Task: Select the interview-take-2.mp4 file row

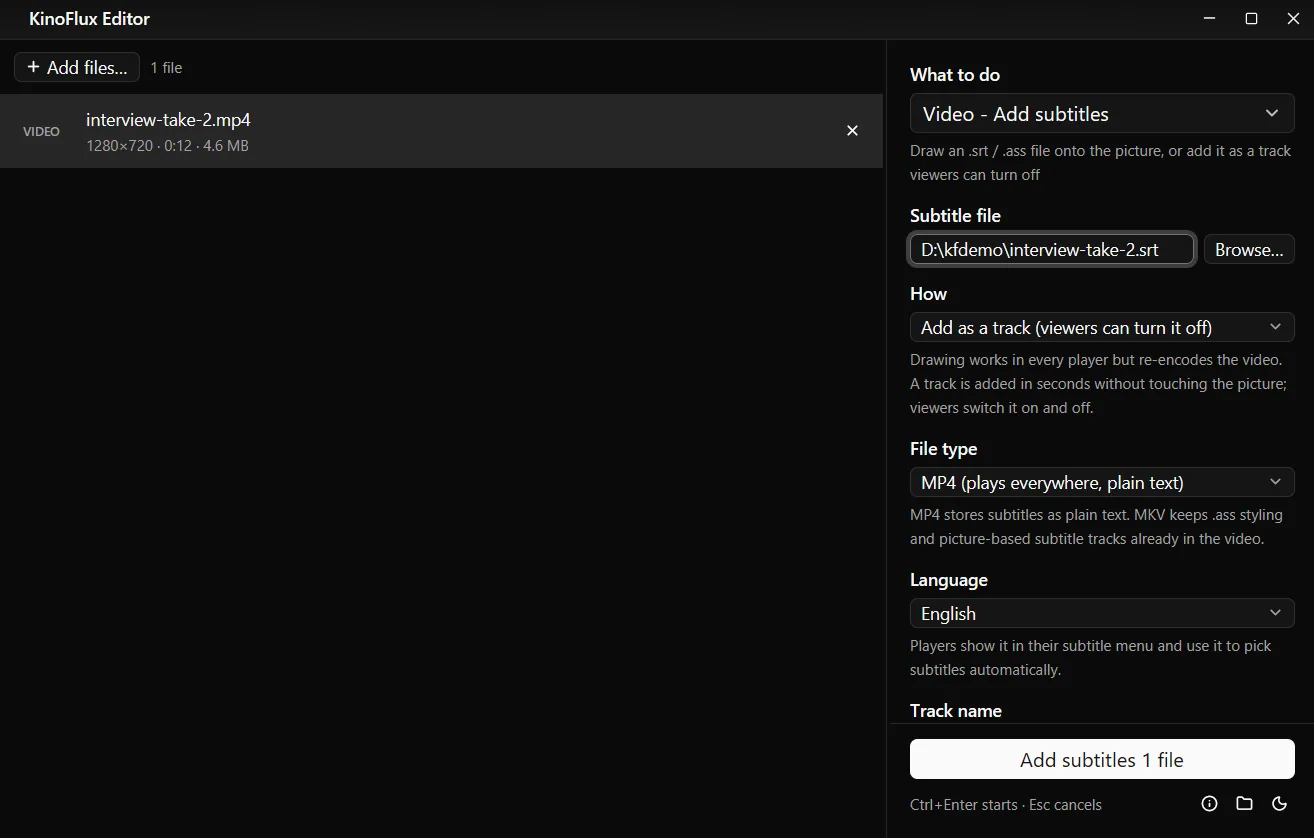Action: pyautogui.click(x=441, y=131)
